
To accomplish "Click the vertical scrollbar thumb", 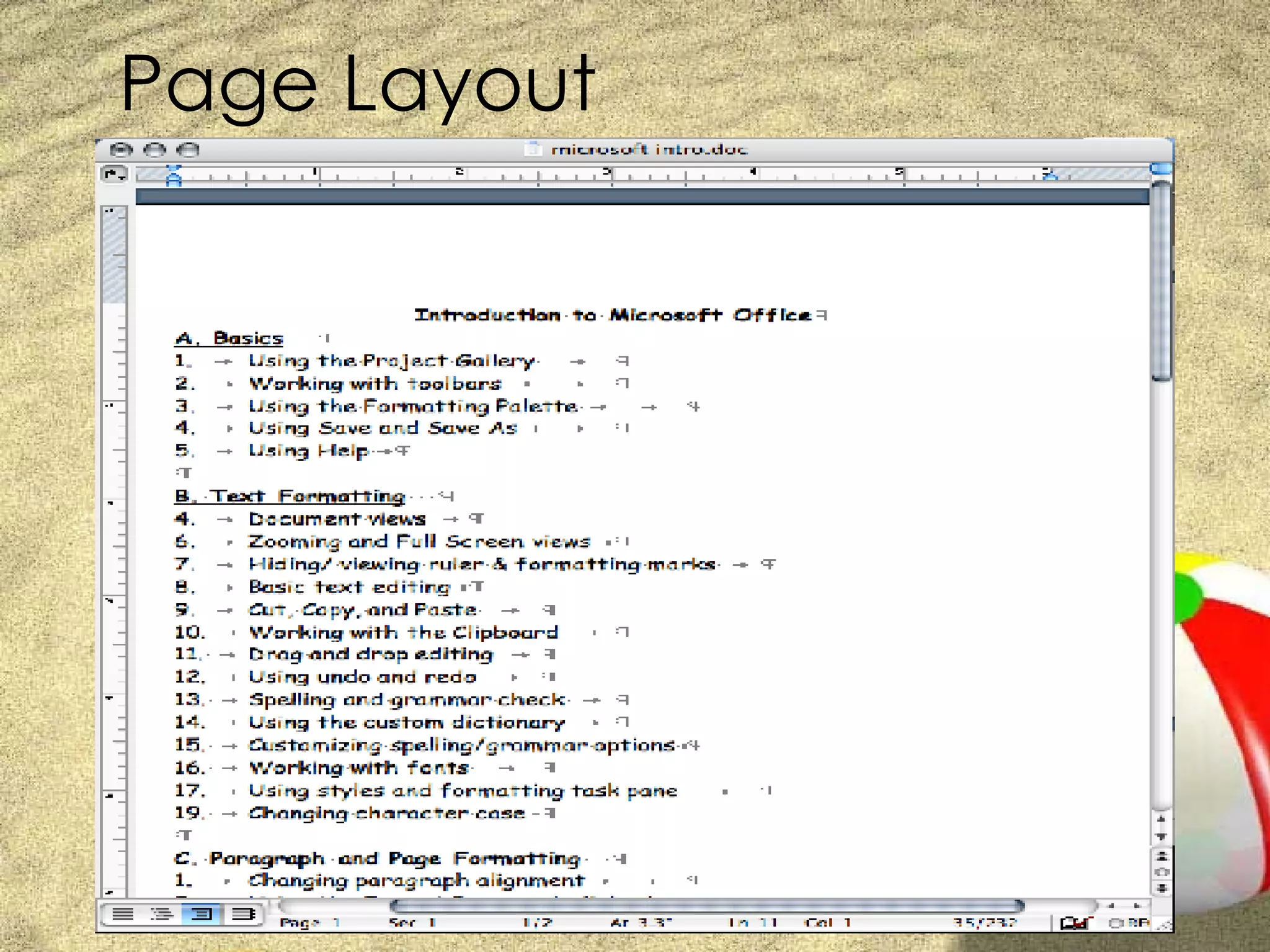I will pos(1161,280).
